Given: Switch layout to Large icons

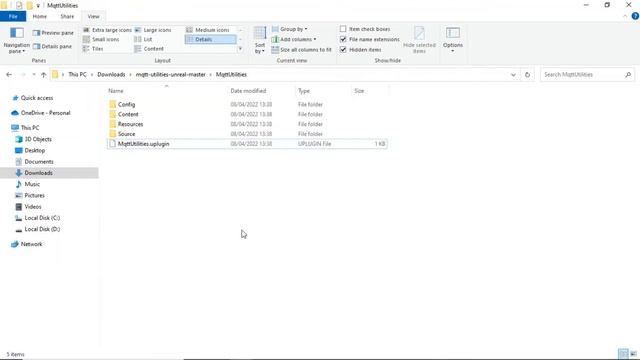Looking at the screenshot, I should [x=153, y=30].
